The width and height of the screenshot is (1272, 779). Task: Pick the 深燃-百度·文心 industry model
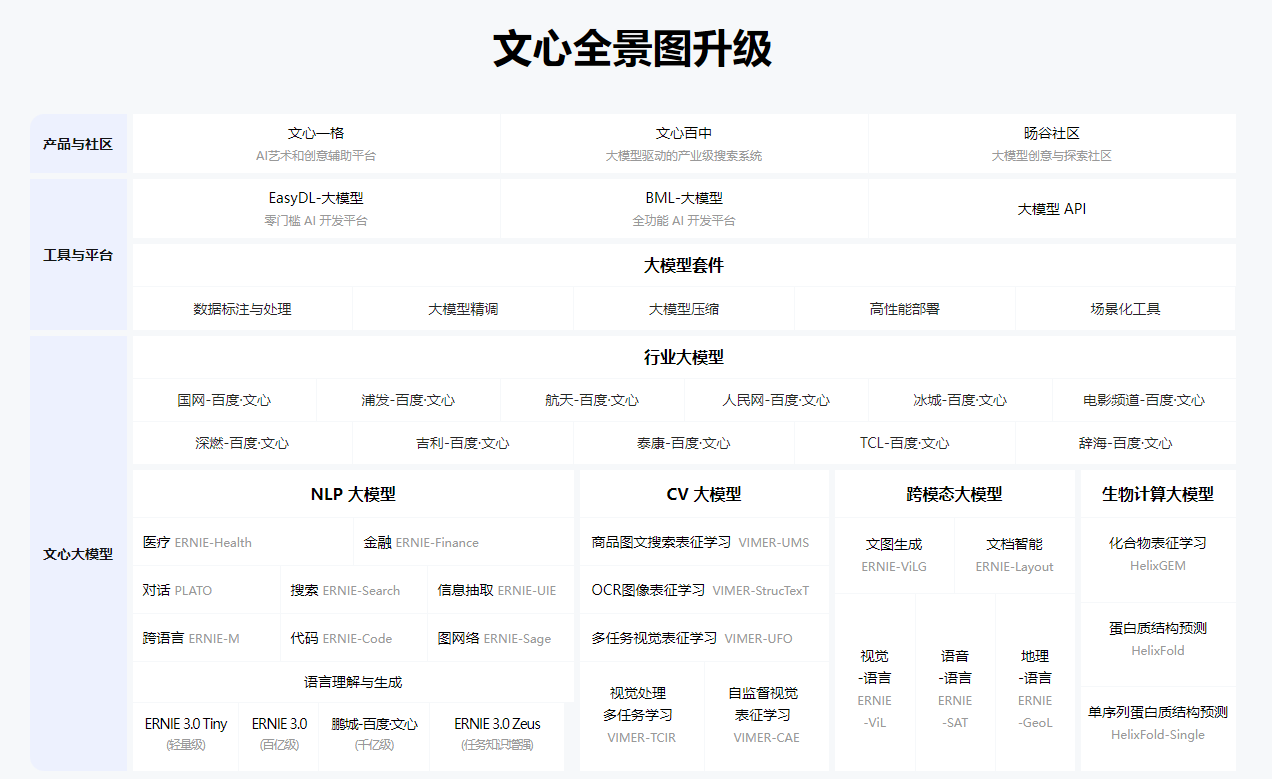(242, 443)
